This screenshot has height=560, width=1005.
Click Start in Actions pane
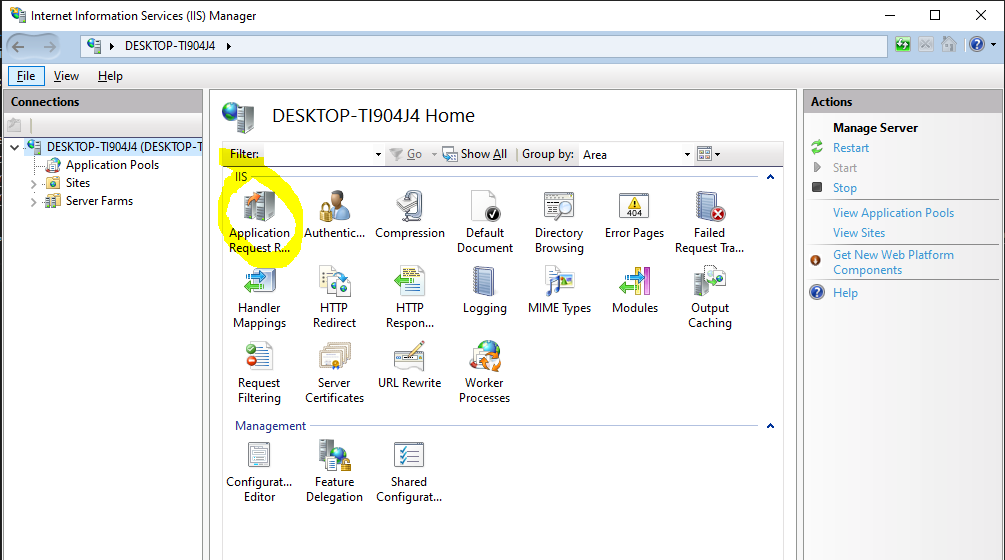click(x=844, y=168)
